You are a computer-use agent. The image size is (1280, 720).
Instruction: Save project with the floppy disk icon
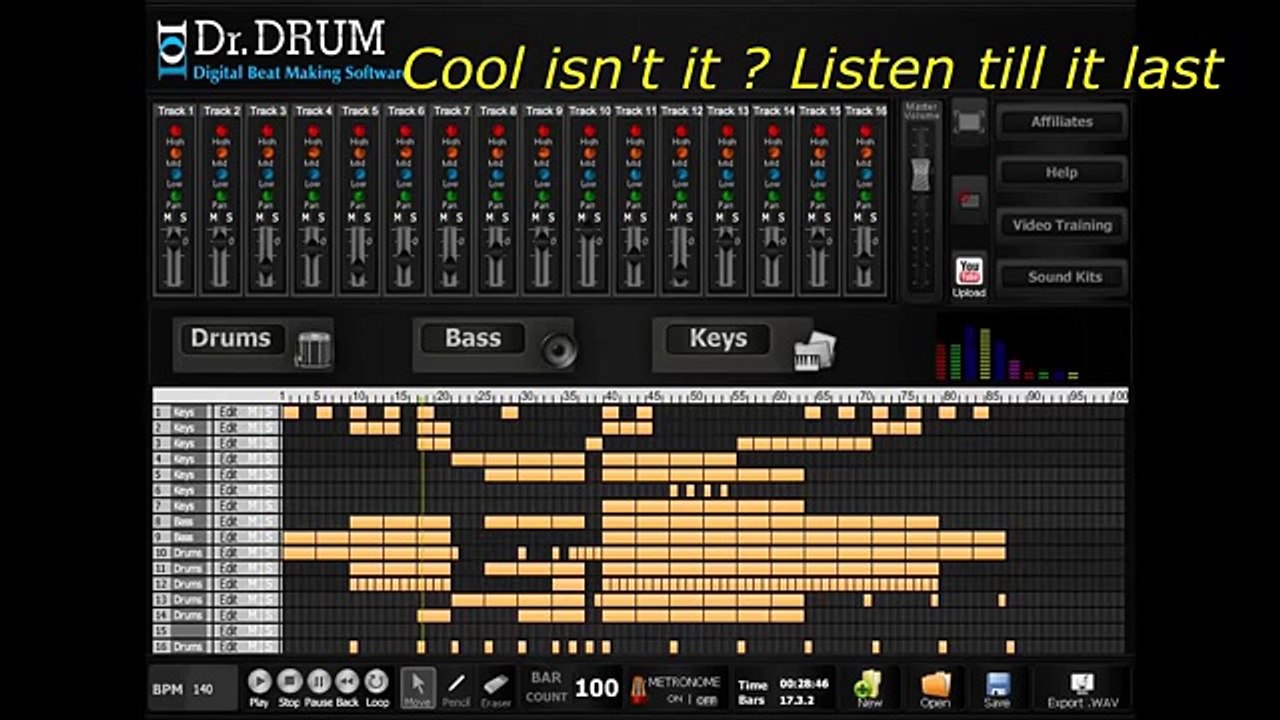pyautogui.click(x=997, y=685)
